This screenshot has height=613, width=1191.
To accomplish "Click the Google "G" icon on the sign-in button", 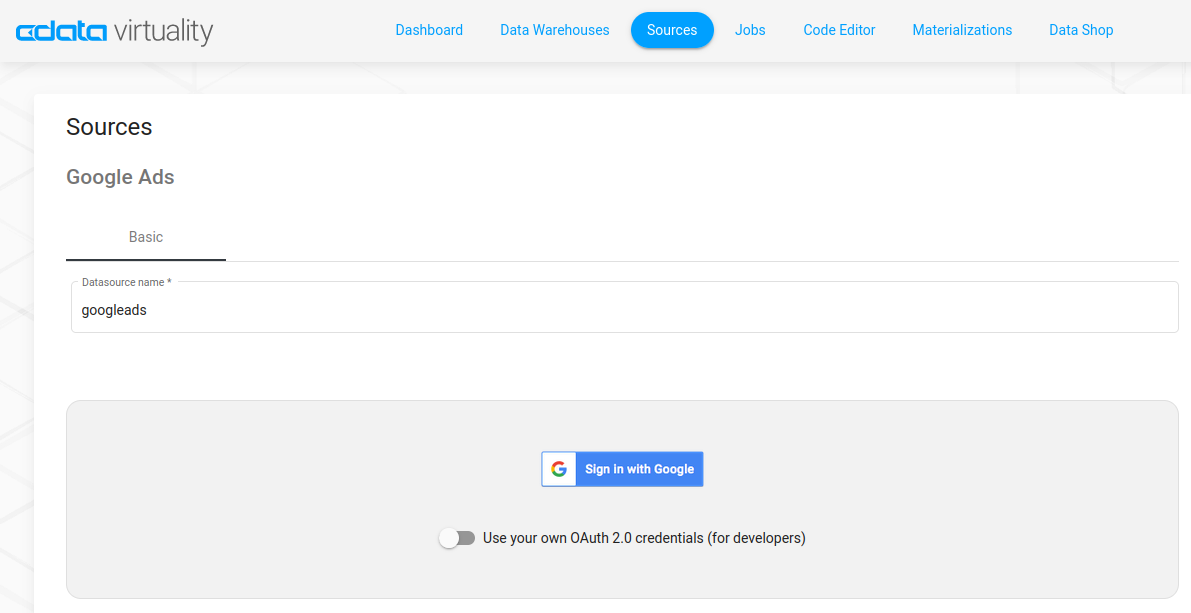I will click(558, 469).
